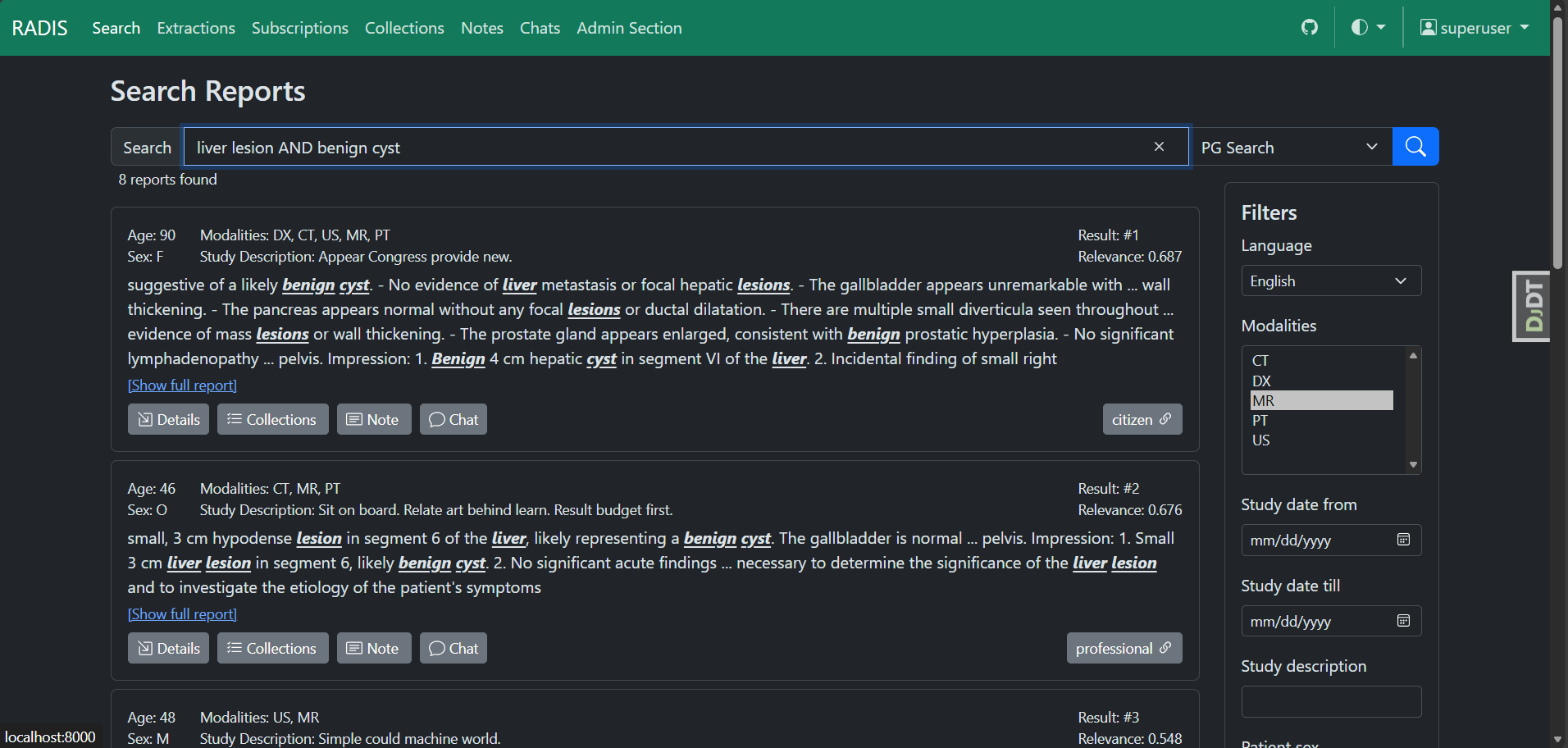Clear the search query with the X icon
This screenshot has height=748, width=1568.
[x=1159, y=146]
